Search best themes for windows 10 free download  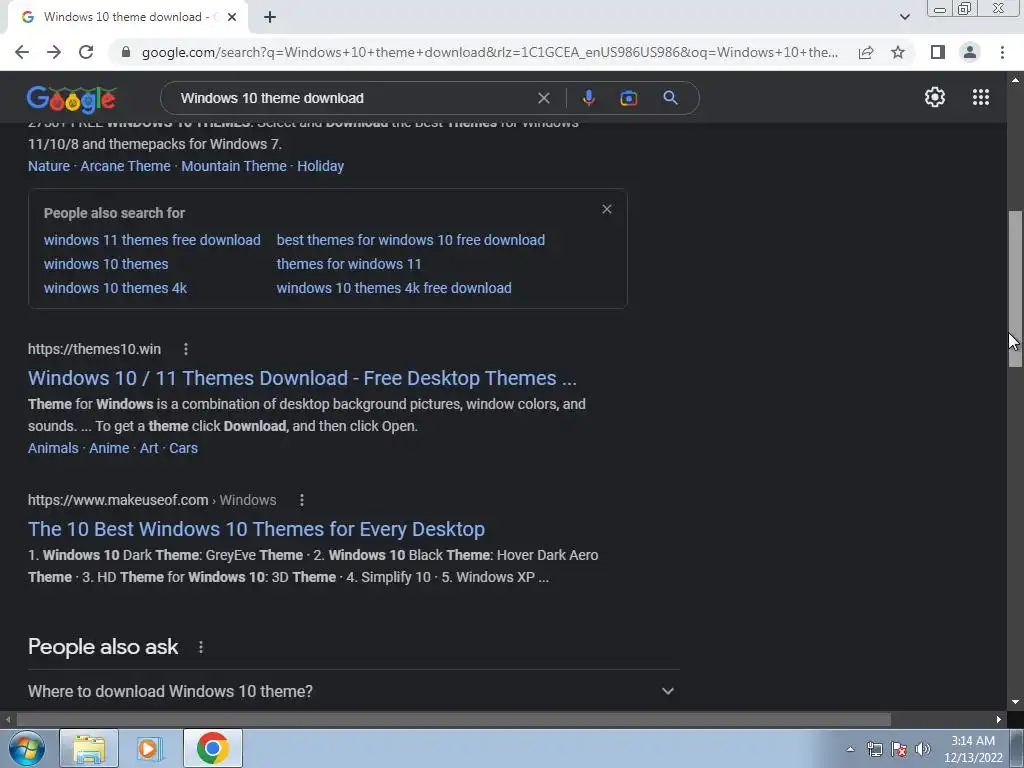[411, 240]
